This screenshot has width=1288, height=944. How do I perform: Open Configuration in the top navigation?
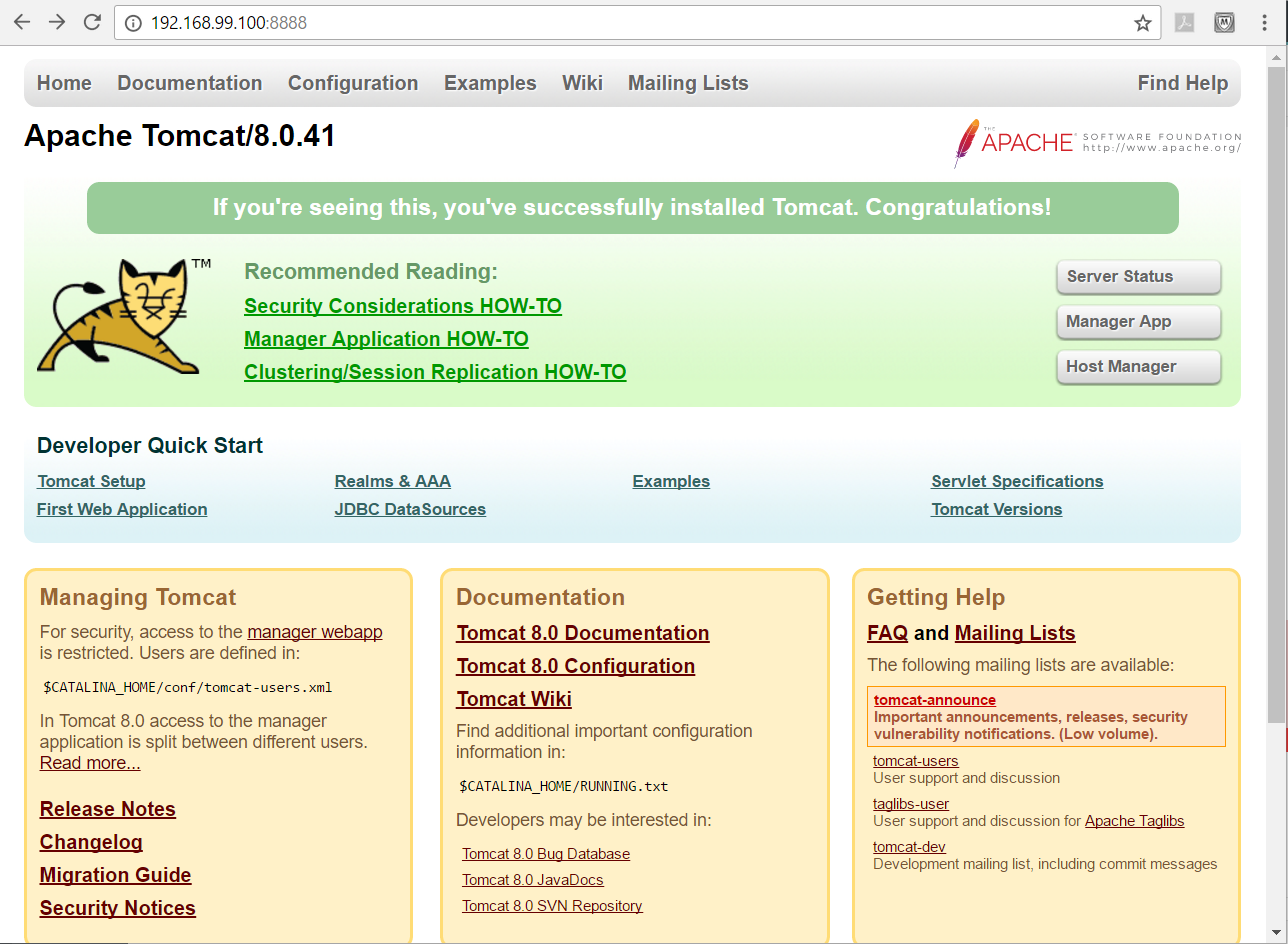tap(353, 83)
